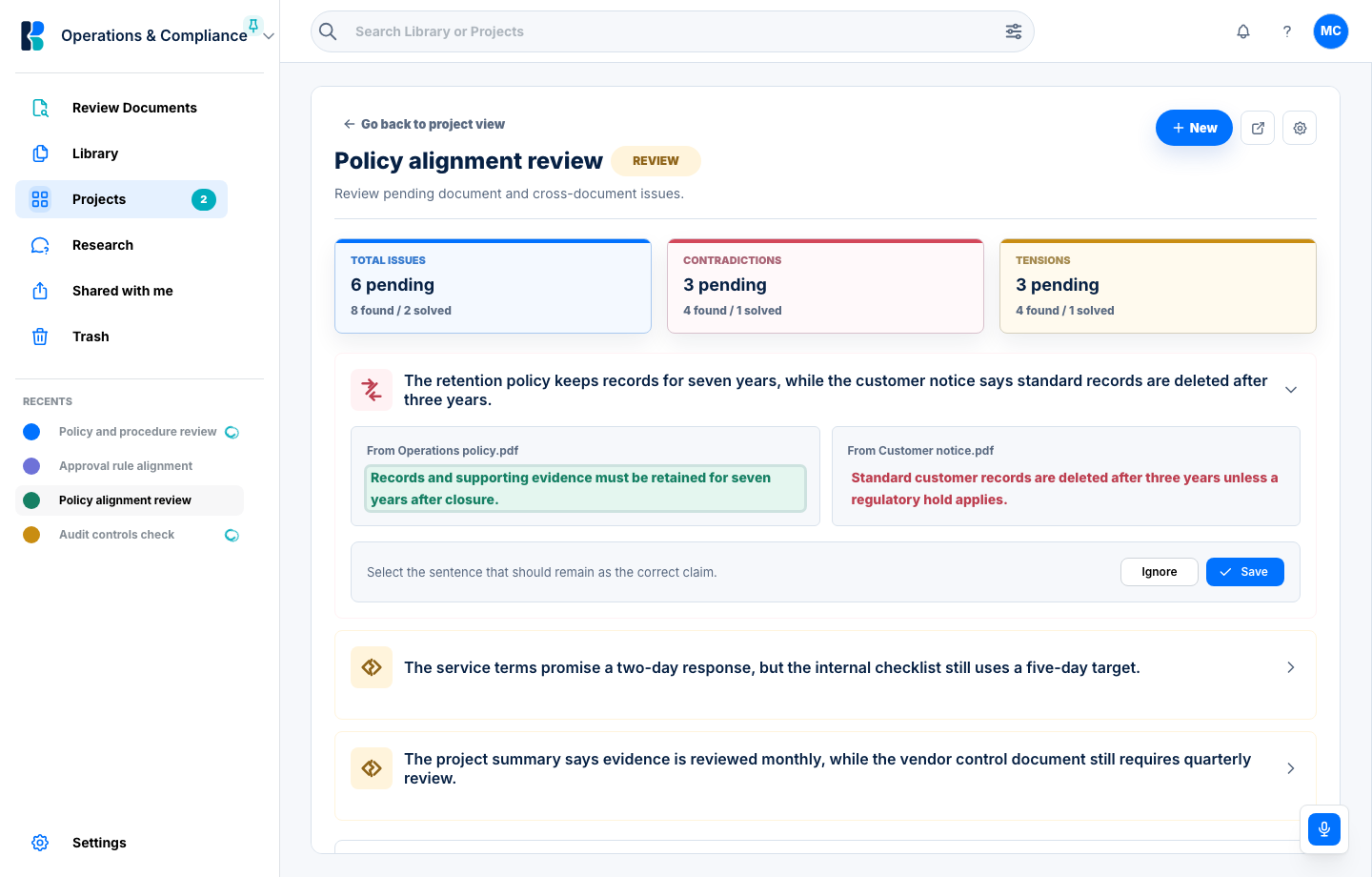Screen dimensions: 1372x877
Task: Go back to project view
Action: click(424, 124)
